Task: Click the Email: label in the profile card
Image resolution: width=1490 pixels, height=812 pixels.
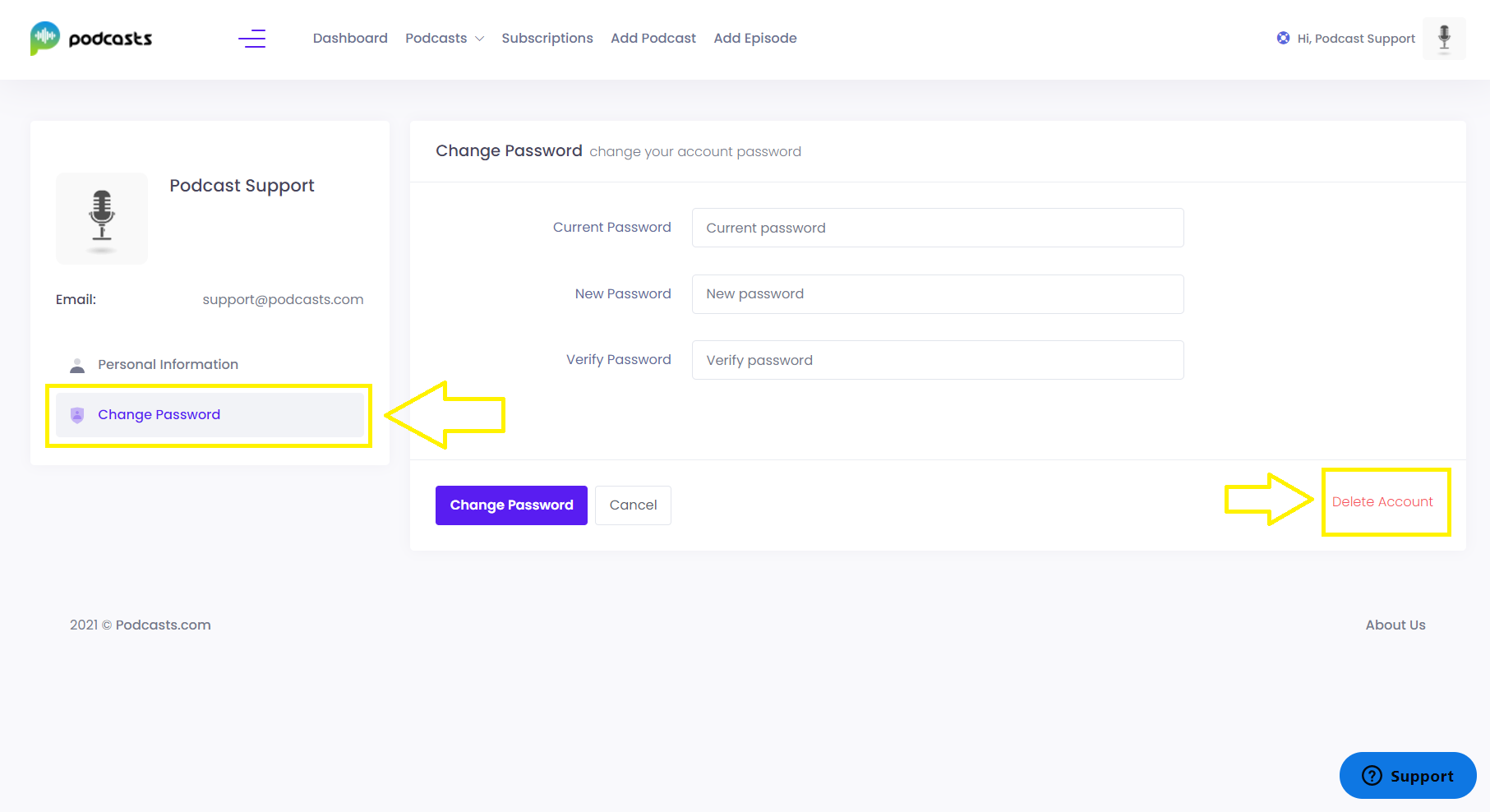Action: click(x=76, y=299)
